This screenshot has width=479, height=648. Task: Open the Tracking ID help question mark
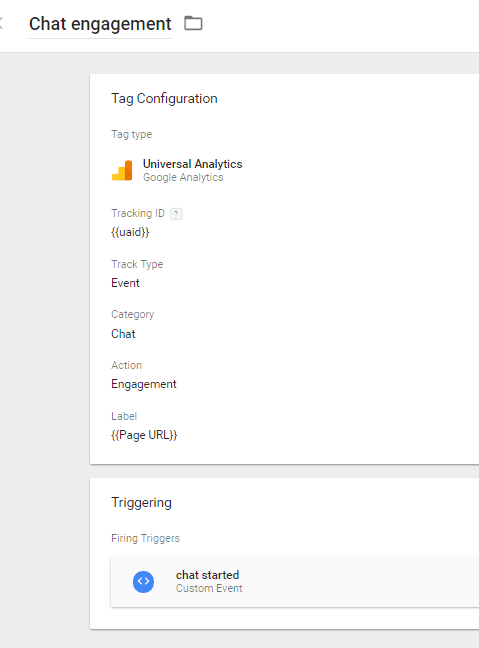tap(176, 214)
